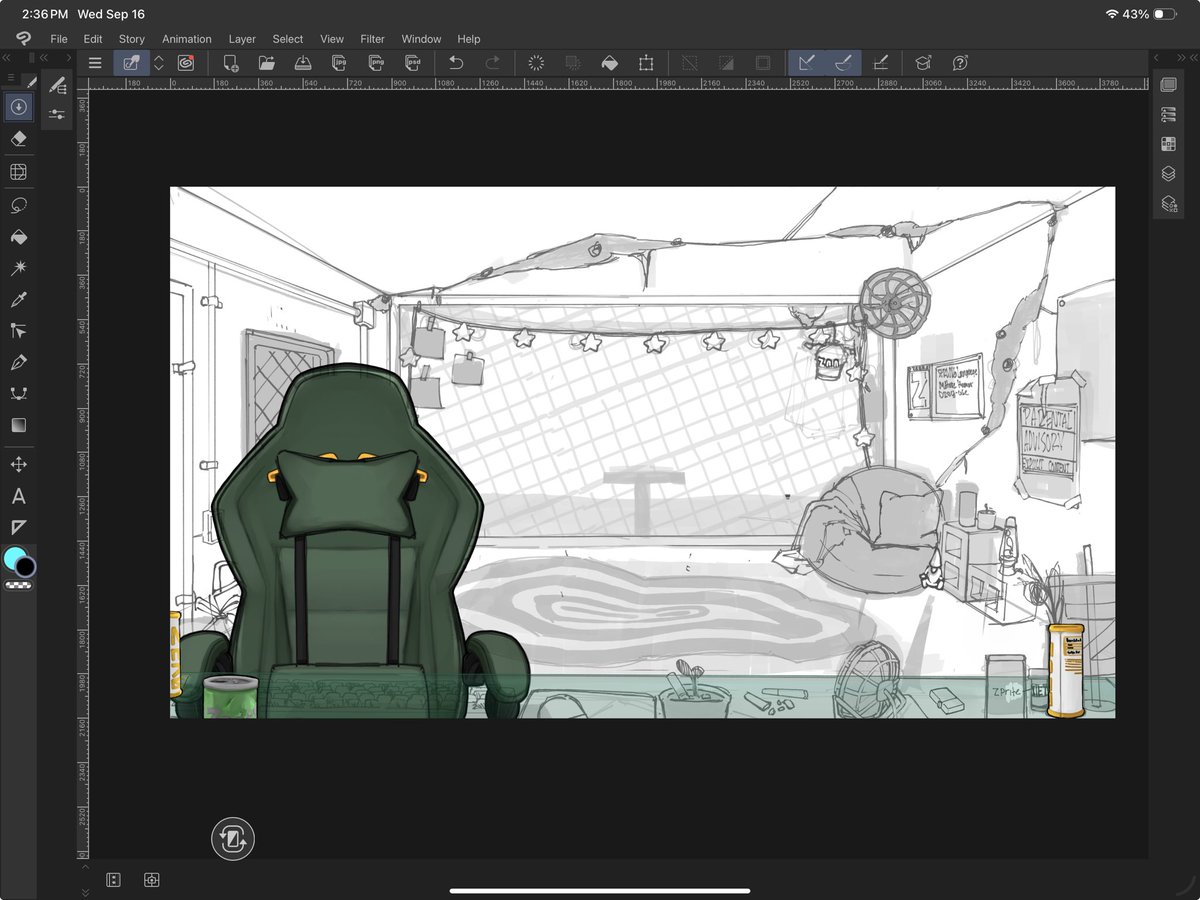Screen dimensions: 1200x900
Task: Click the show selection border icon
Action: point(763,63)
